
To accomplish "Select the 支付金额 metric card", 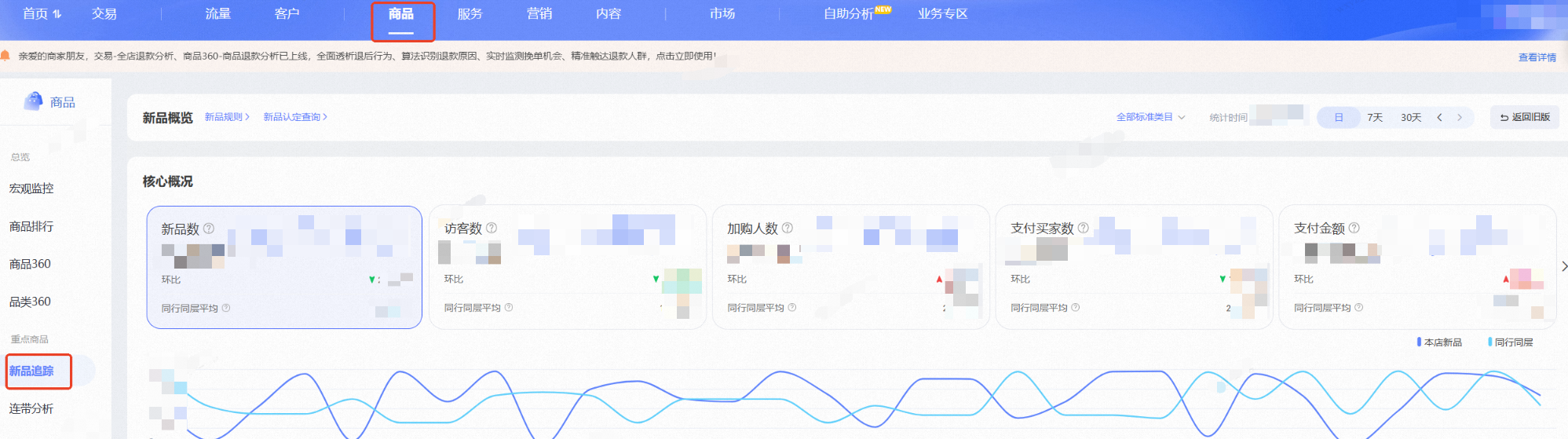I will coord(1418,267).
